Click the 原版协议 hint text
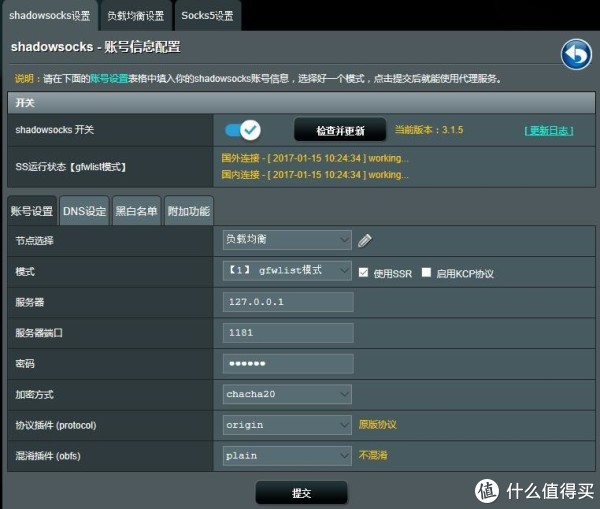 tap(377, 425)
